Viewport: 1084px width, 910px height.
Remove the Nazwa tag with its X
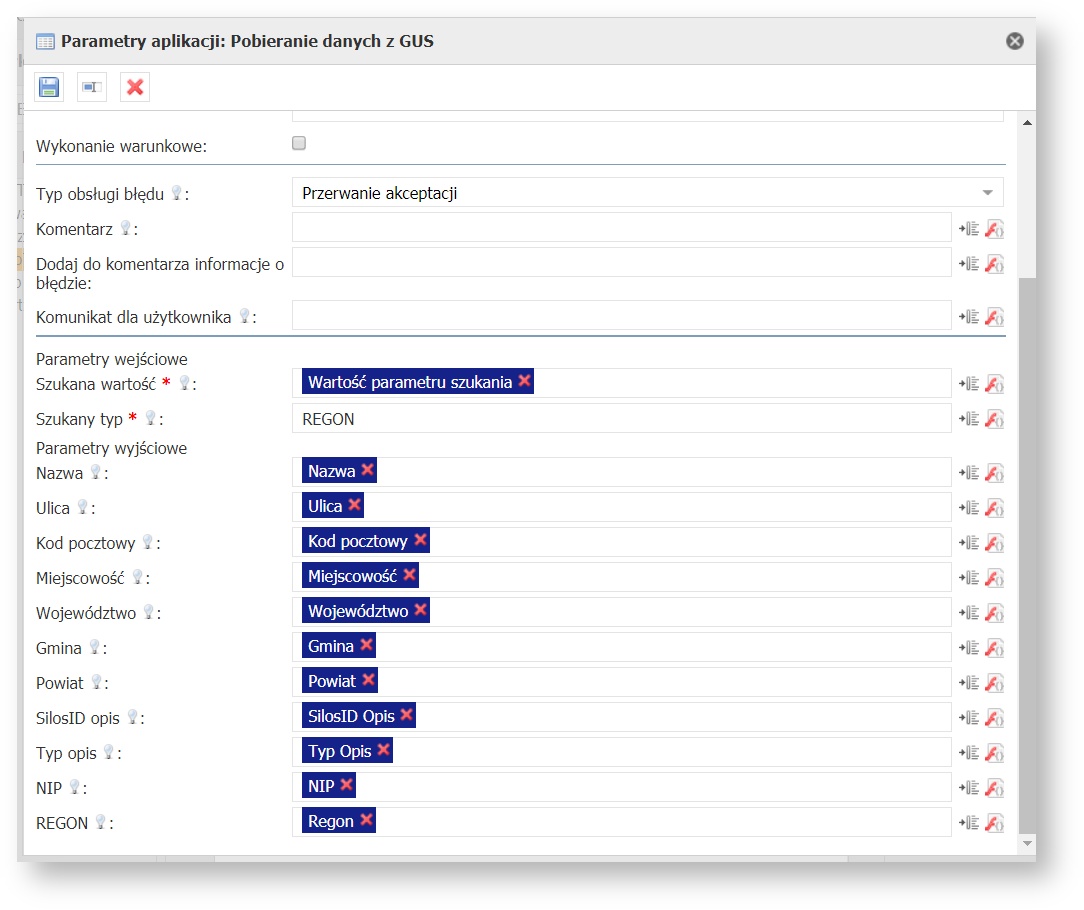coord(367,471)
